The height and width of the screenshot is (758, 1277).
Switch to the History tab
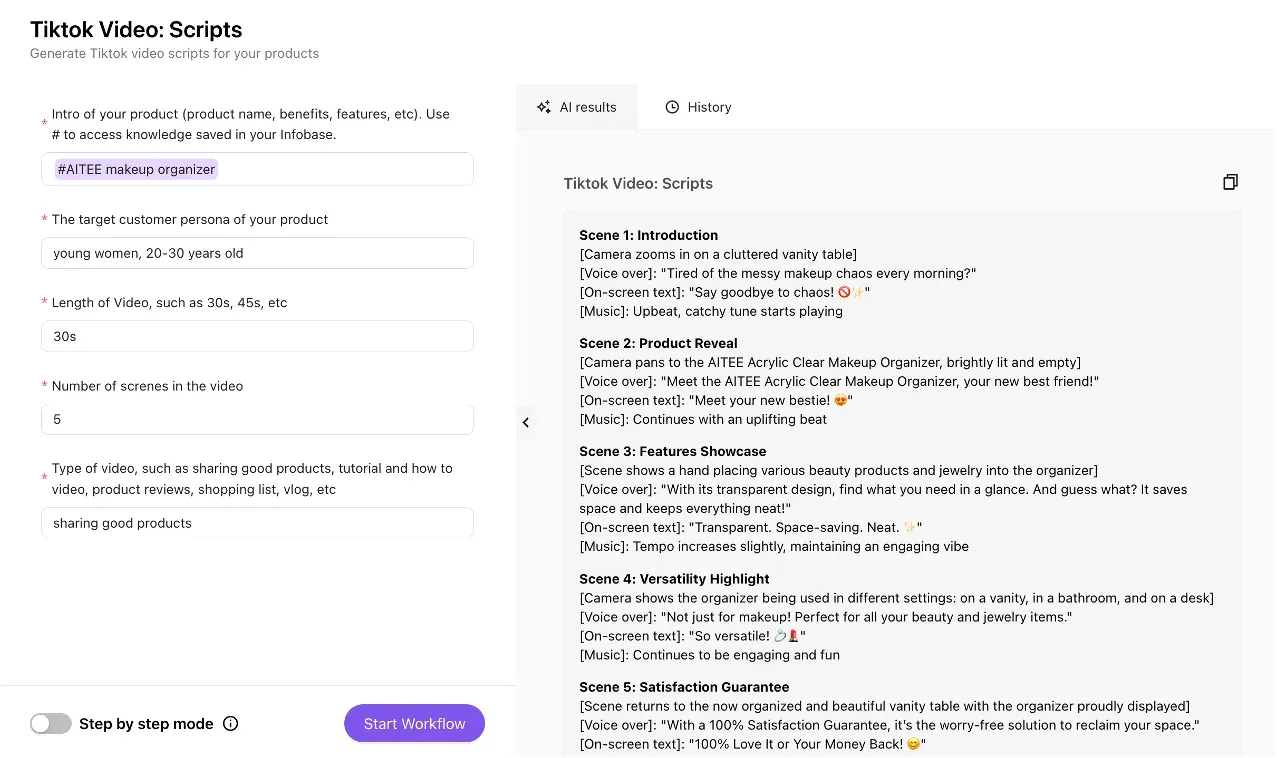click(698, 107)
